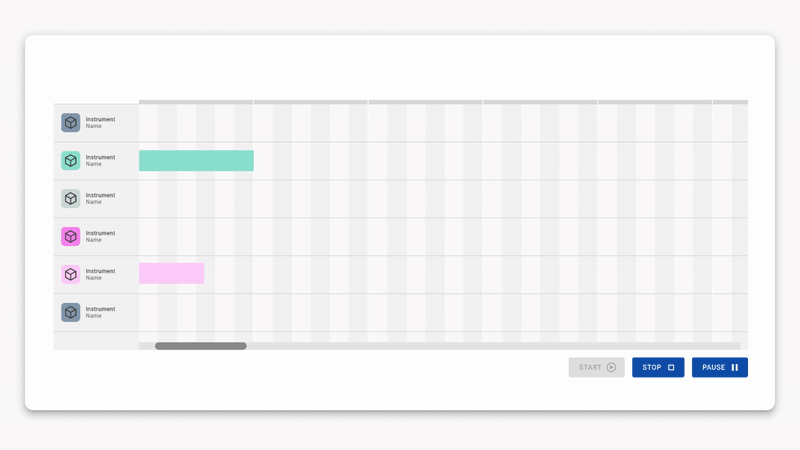Click the slate-blue cube icon in first row
Viewport: 800px width, 450px height.
click(x=70, y=122)
